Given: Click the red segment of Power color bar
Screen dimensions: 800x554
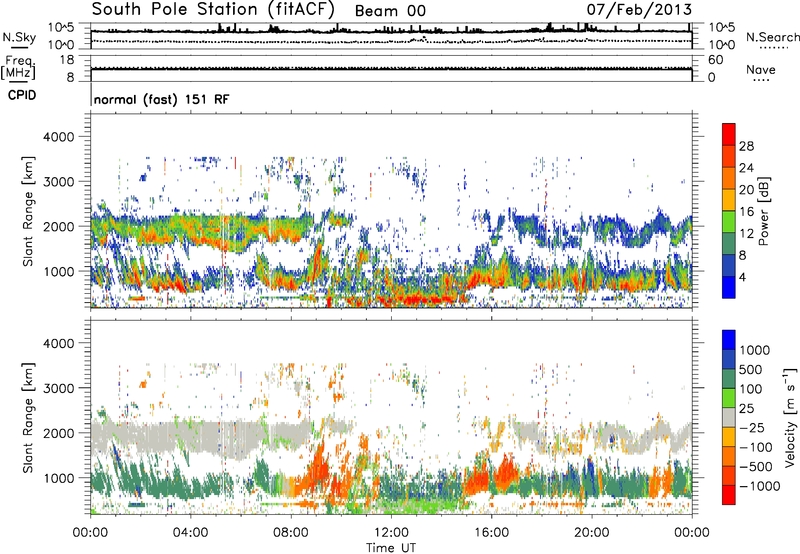Looking at the screenshot, I should (729, 134).
